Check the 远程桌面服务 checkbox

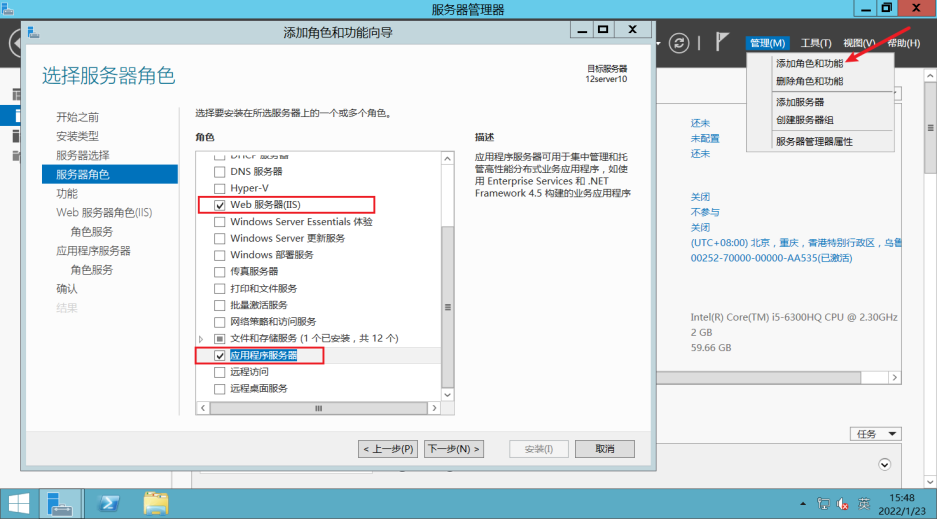tap(219, 389)
